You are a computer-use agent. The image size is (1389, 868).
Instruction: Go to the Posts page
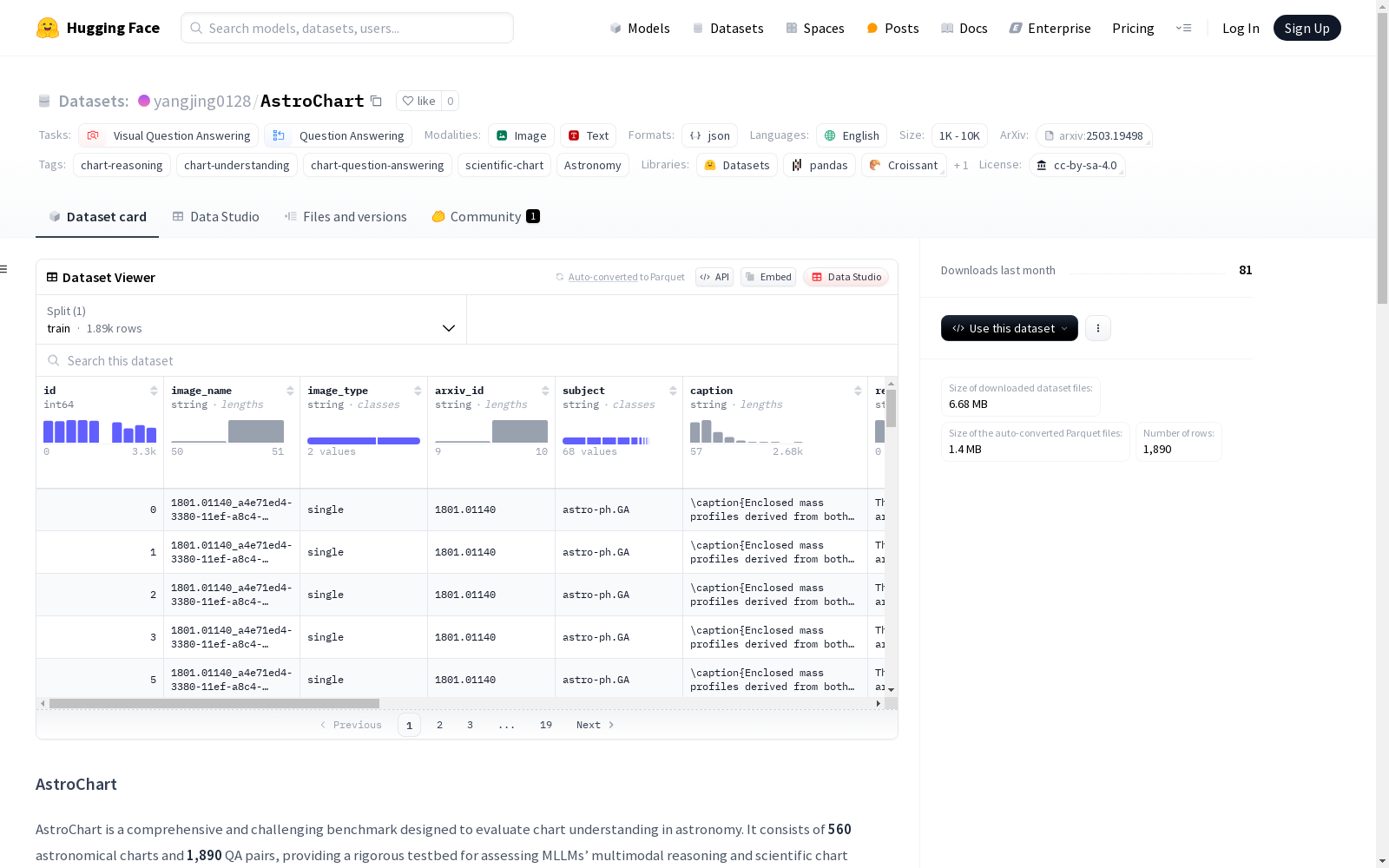coord(892,28)
